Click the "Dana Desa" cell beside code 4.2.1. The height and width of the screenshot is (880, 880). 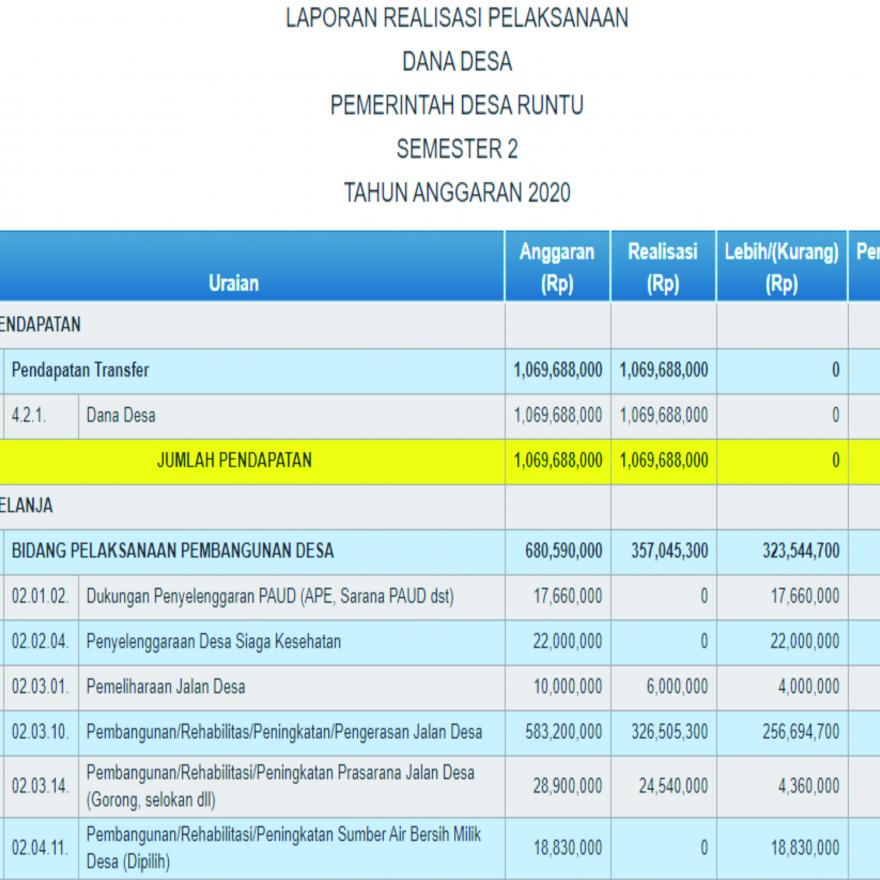tap(121, 416)
